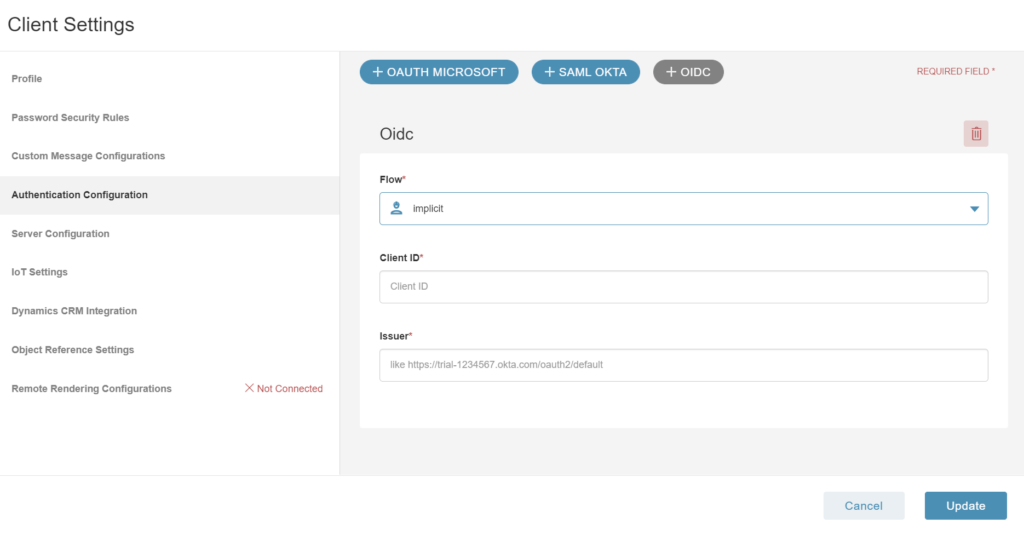1024x541 pixels.
Task: Click the Not Connected status text
Action: point(290,388)
